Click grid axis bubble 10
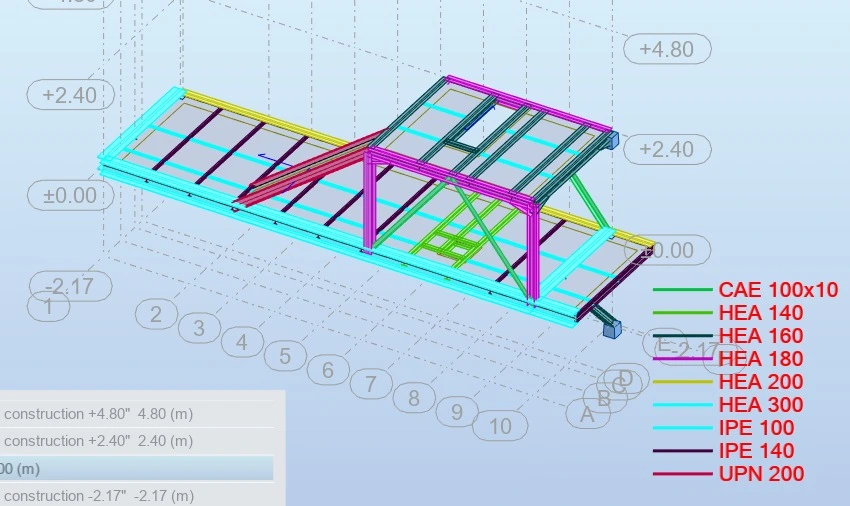The image size is (850, 506). tap(500, 426)
